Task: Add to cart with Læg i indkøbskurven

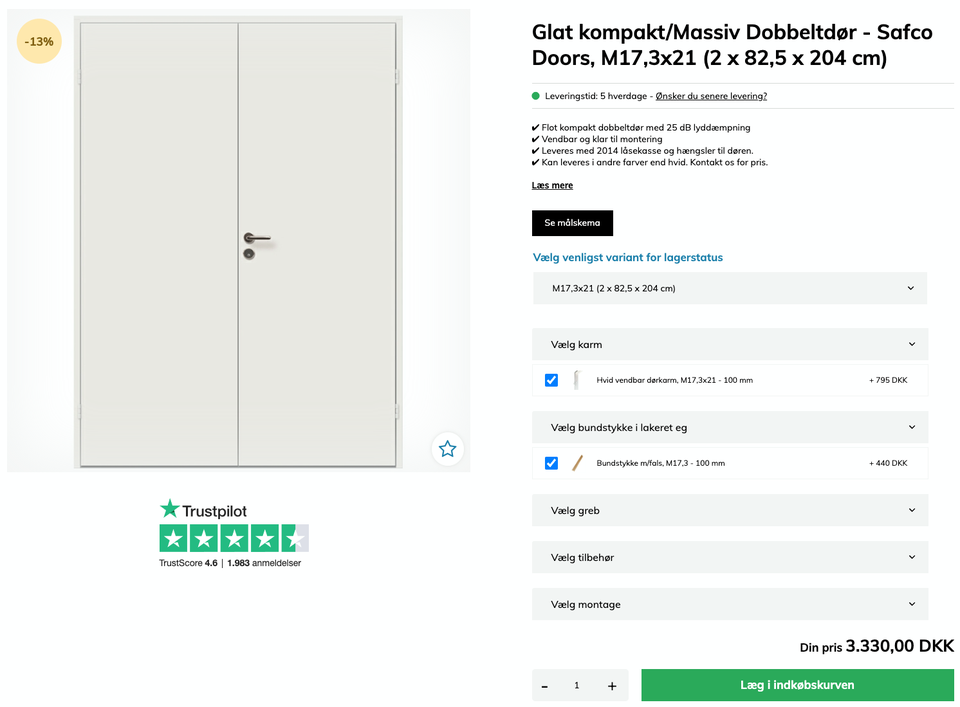Action: click(x=797, y=685)
